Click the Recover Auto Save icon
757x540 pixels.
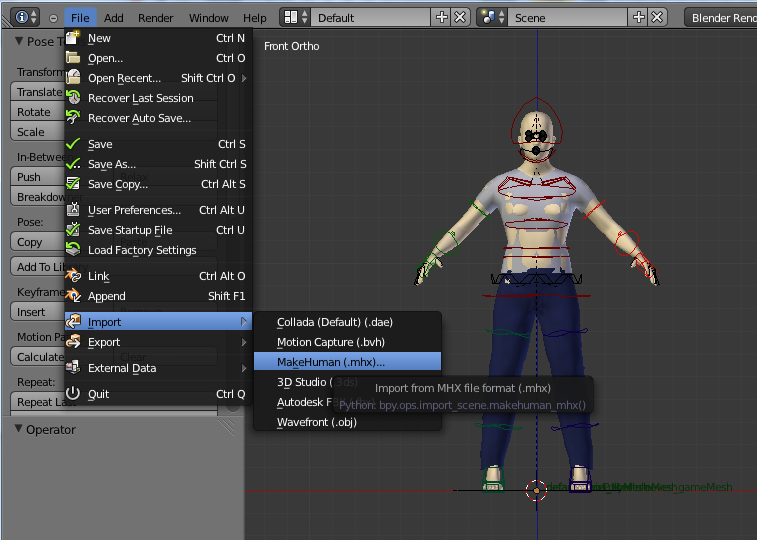point(73,118)
